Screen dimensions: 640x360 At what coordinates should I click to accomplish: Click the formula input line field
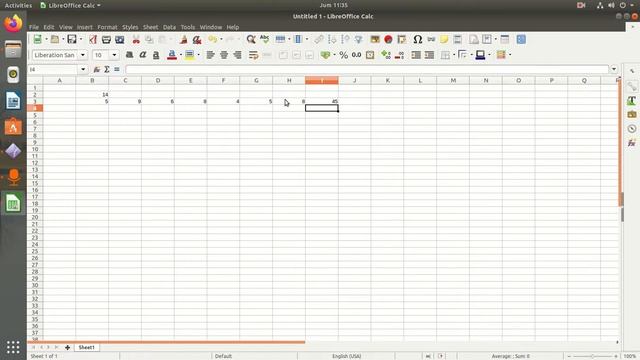367,69
